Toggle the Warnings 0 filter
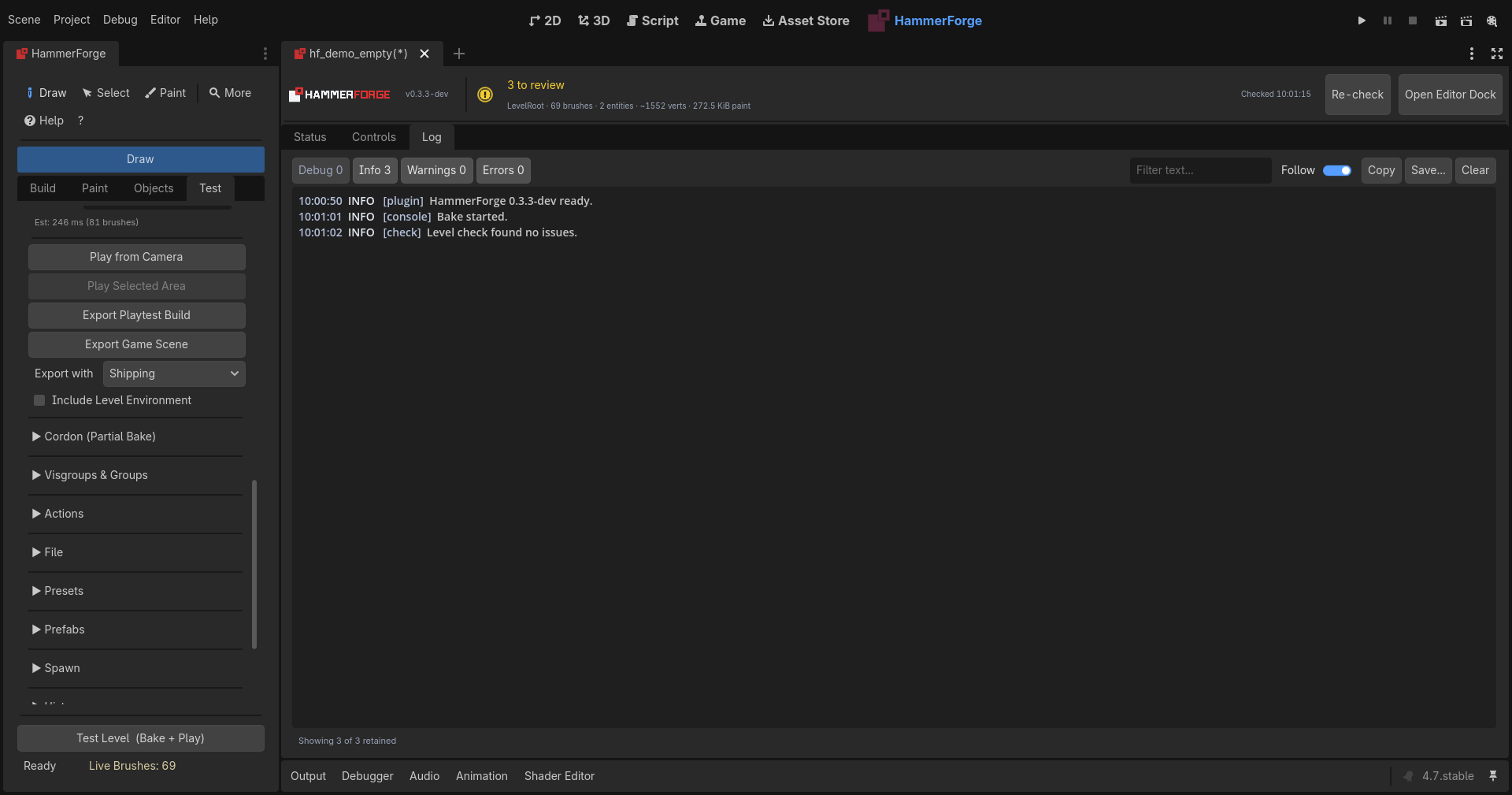1512x795 pixels. tap(436, 170)
